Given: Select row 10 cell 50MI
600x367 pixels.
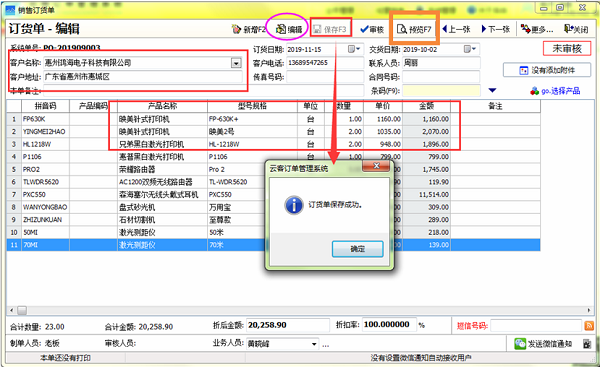Looking at the screenshot, I should [45, 233].
